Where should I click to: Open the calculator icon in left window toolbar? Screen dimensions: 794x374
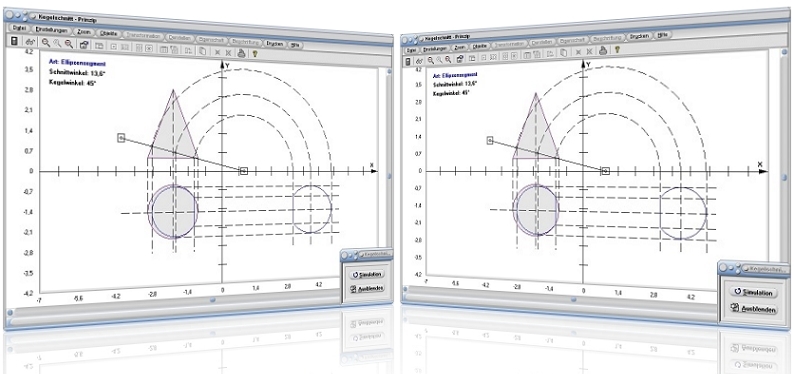click(x=15, y=41)
